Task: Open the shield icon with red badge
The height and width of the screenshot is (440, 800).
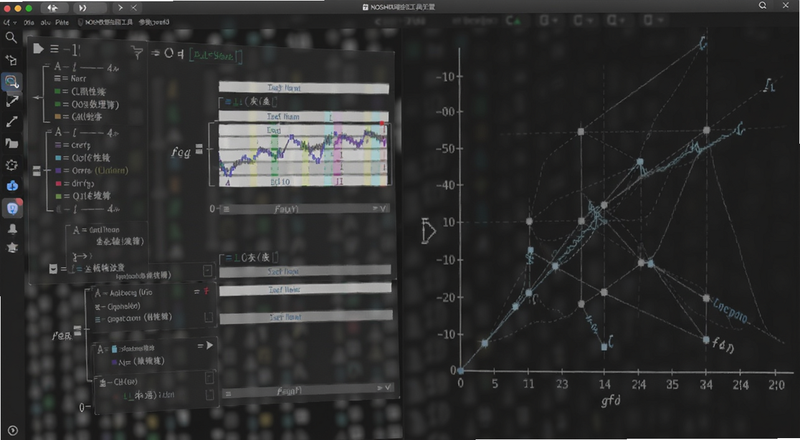Action: click(12, 207)
